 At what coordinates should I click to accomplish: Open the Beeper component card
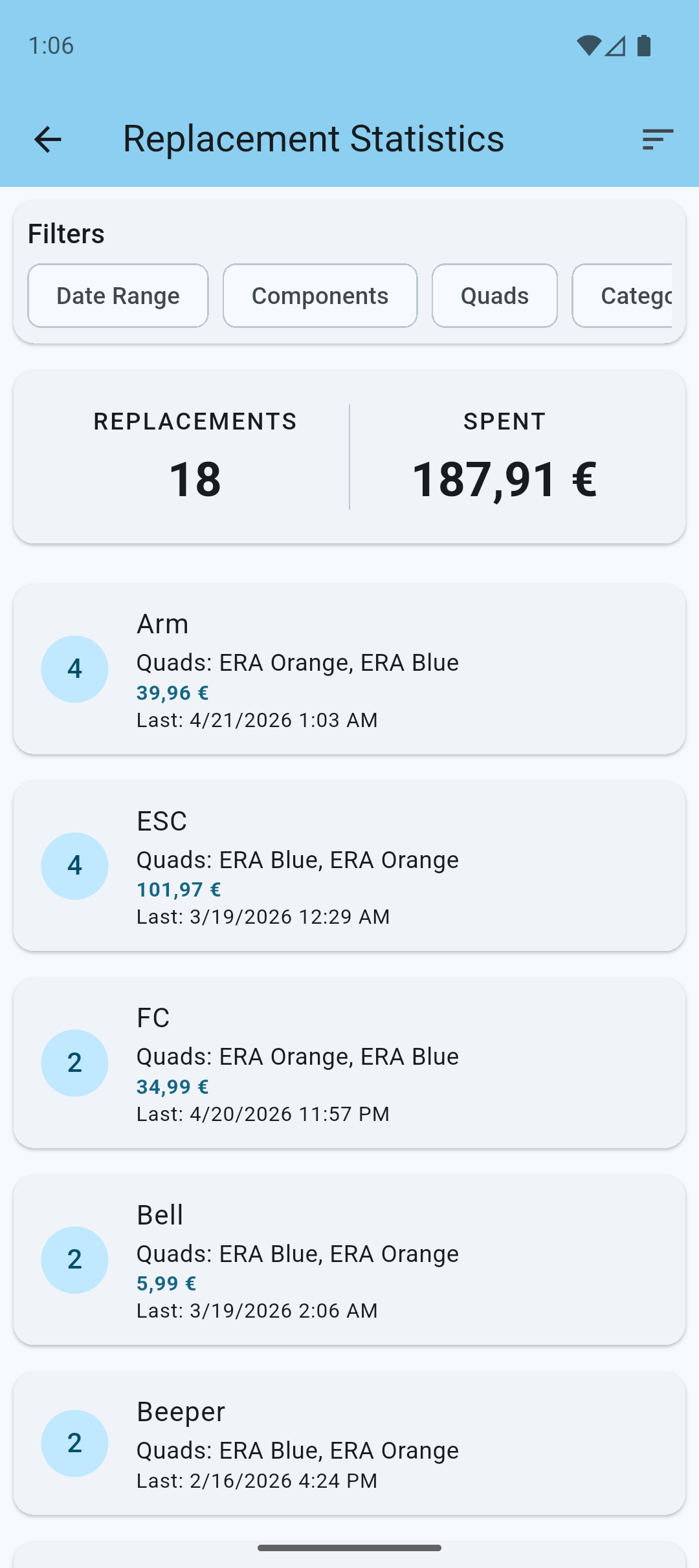(x=349, y=1443)
